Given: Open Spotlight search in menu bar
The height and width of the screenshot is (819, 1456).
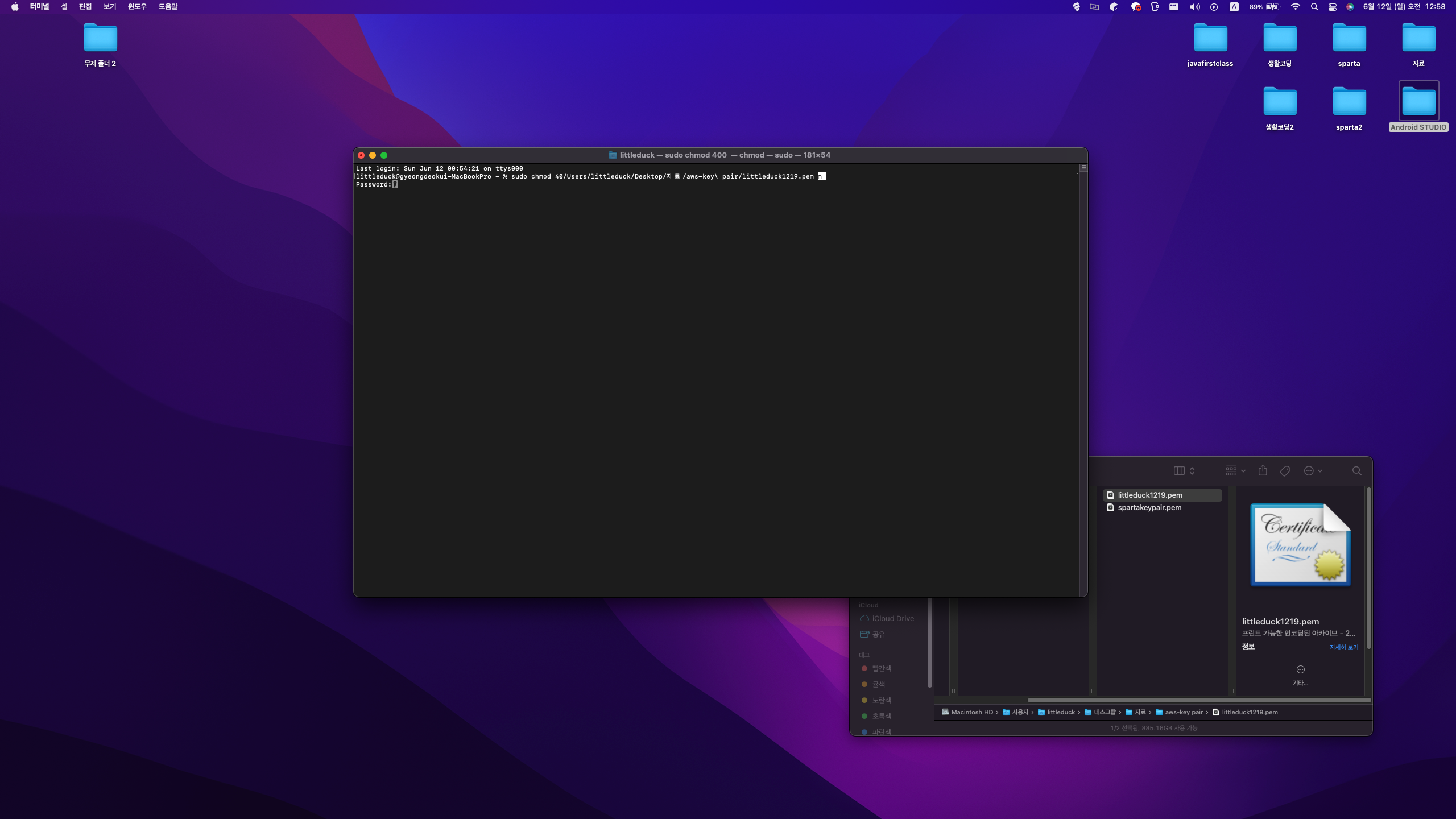Looking at the screenshot, I should coord(1314,7).
